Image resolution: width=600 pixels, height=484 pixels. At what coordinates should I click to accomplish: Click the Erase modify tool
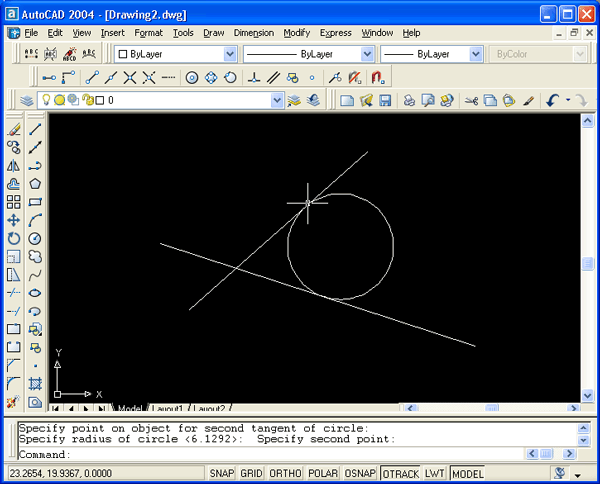pos(14,129)
